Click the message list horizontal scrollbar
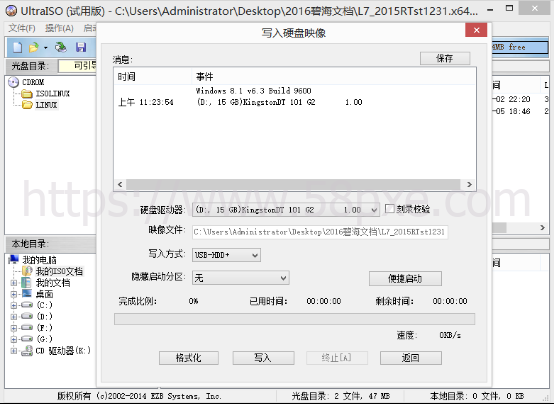Screen dimensions: 554x404 click(x=294, y=184)
